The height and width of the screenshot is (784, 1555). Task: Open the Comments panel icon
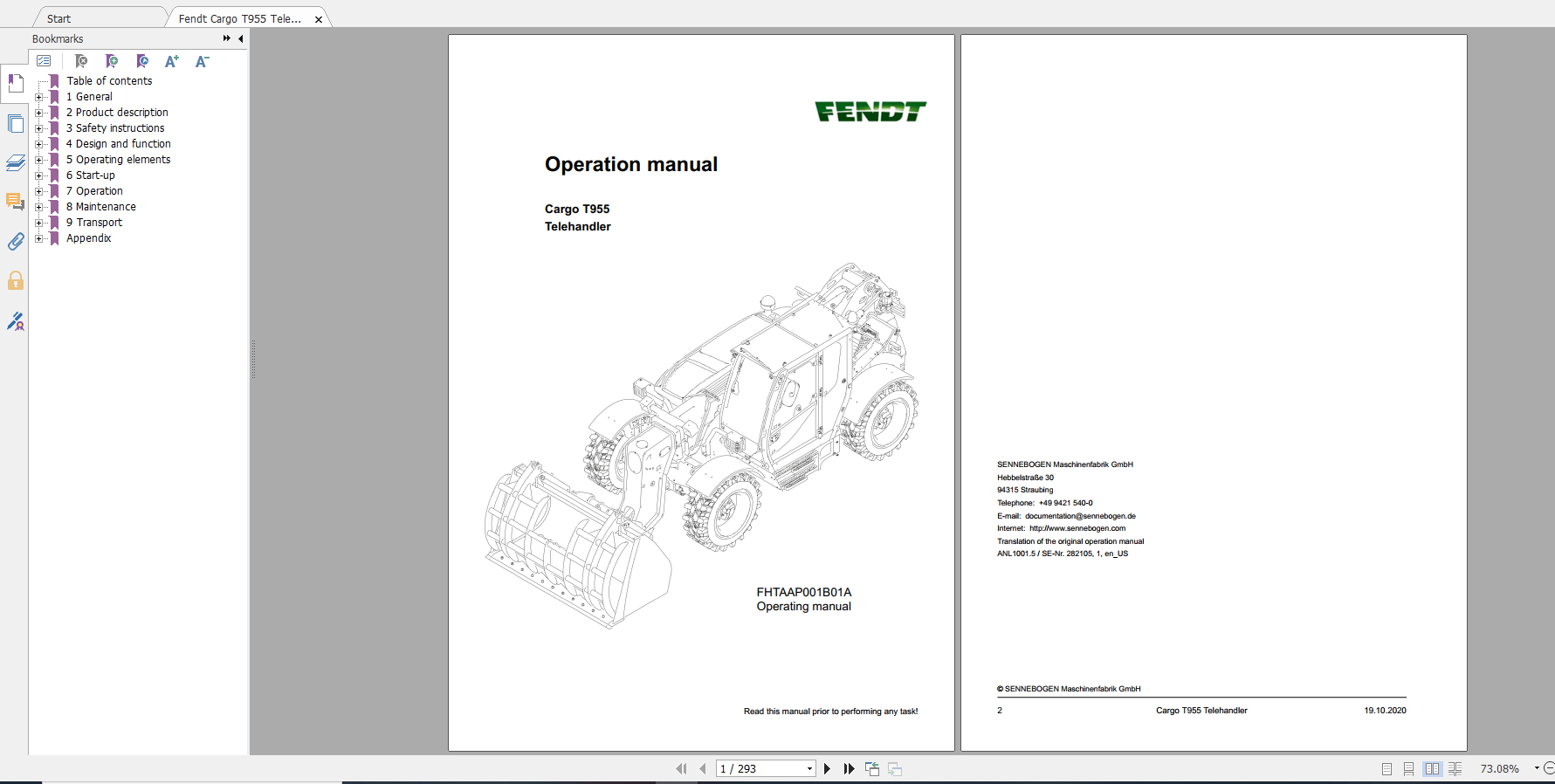[16, 202]
